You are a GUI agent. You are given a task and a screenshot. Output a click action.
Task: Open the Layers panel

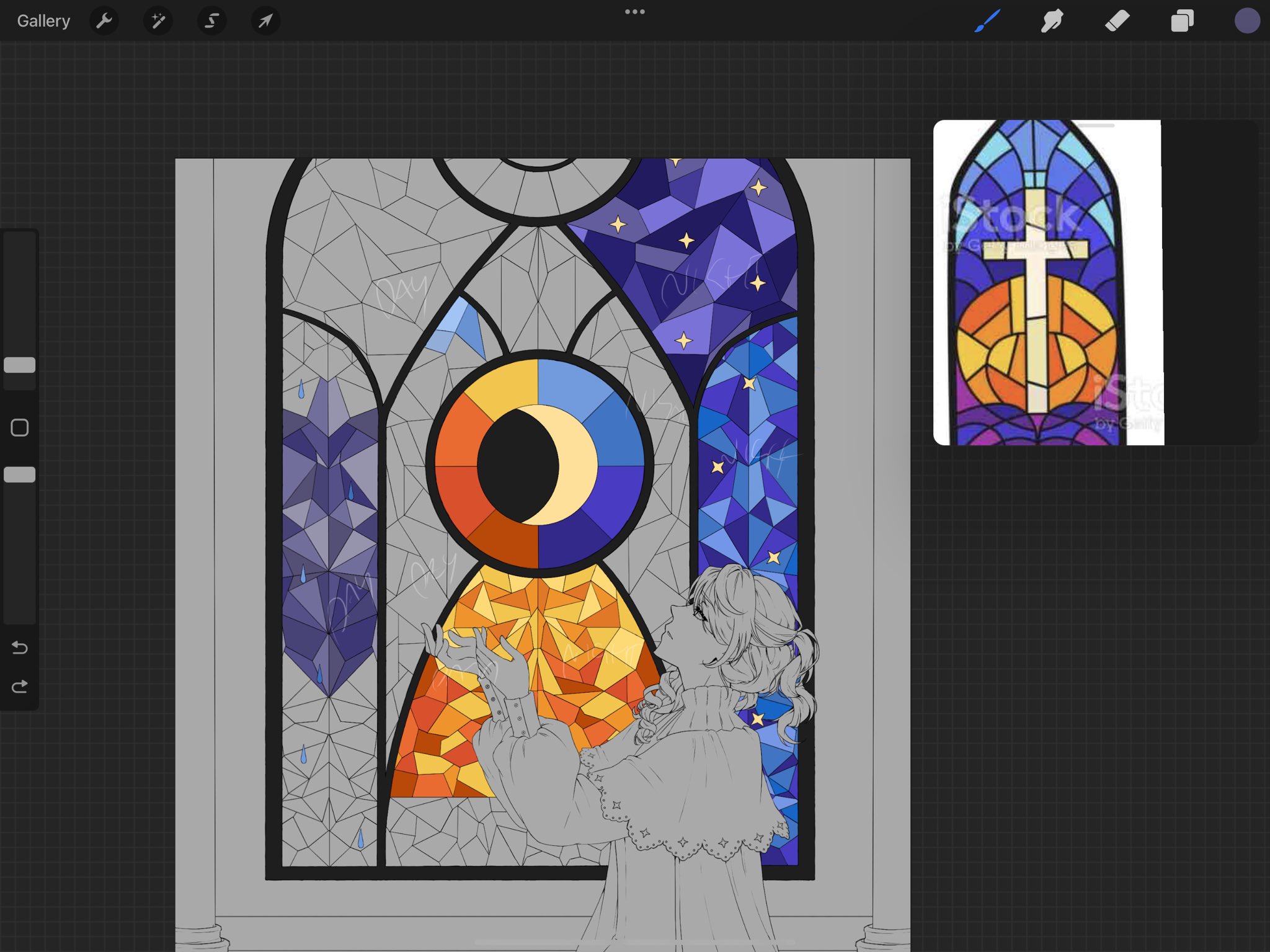(1182, 21)
